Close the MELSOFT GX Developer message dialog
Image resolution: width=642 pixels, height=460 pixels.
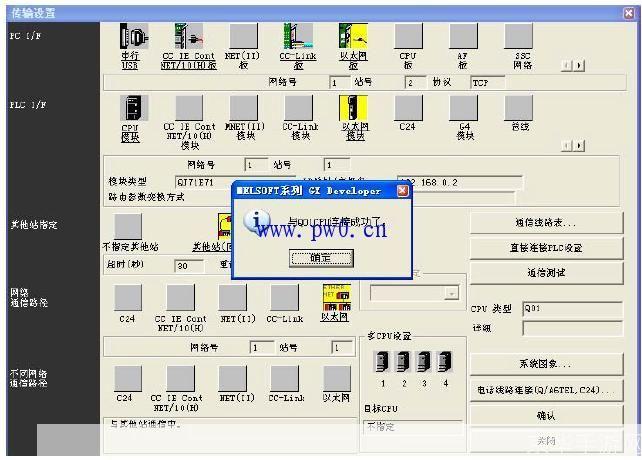coord(402,190)
